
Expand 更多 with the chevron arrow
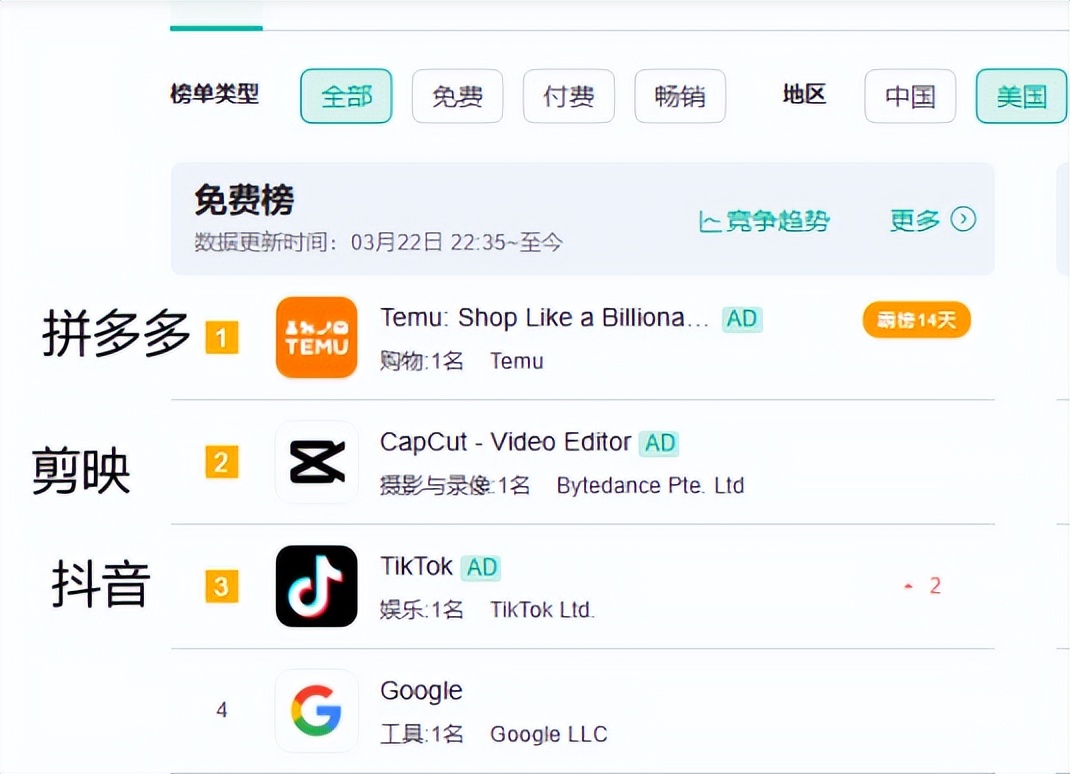tap(931, 220)
